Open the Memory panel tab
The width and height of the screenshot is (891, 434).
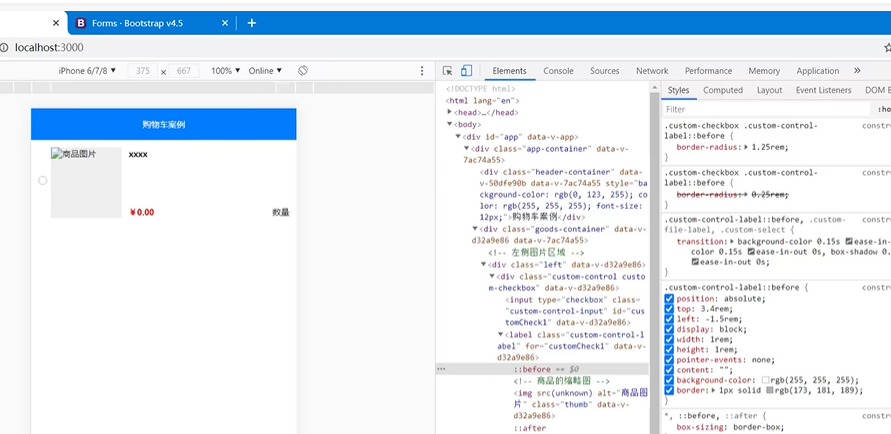pyautogui.click(x=764, y=71)
